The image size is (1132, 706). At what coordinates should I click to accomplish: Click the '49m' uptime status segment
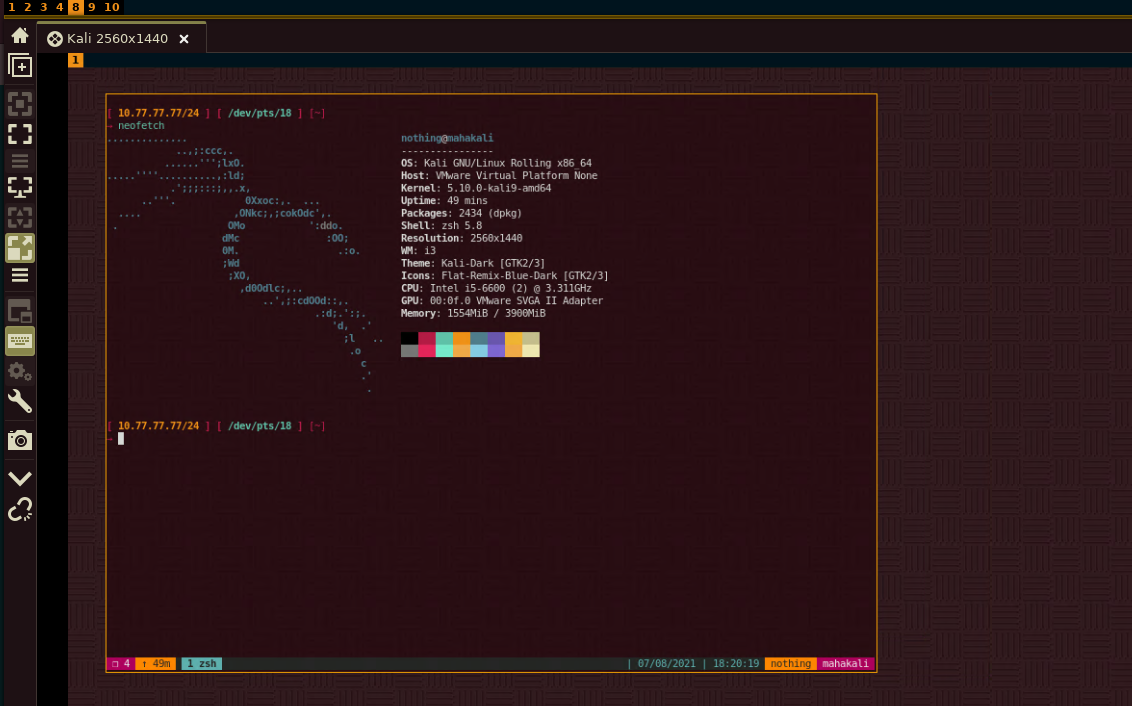coord(156,663)
